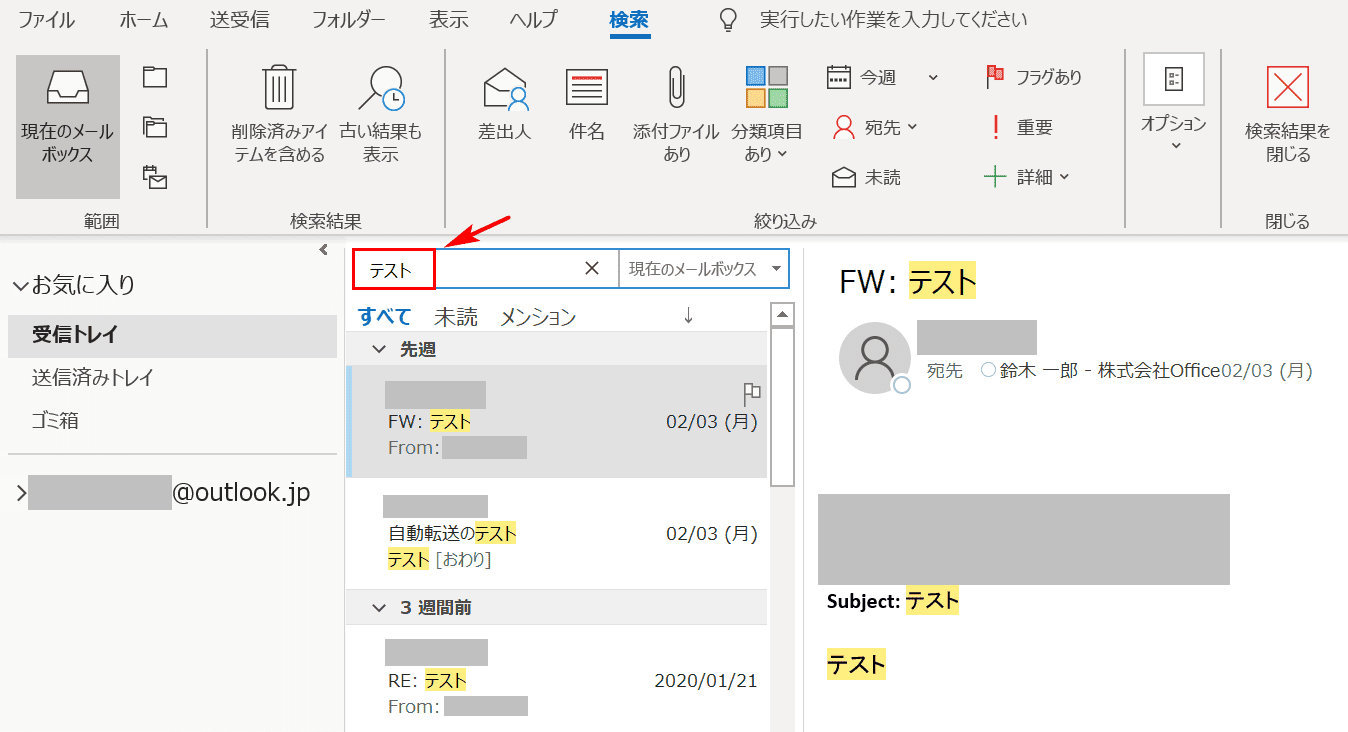
Task: Include deleted items (削除済みアイテムを含める) trash icon
Action: [x=279, y=87]
